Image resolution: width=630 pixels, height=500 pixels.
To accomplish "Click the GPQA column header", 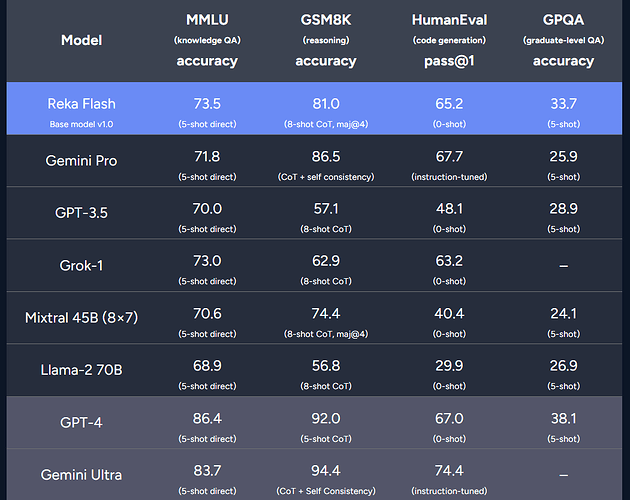I will (x=563, y=20).
